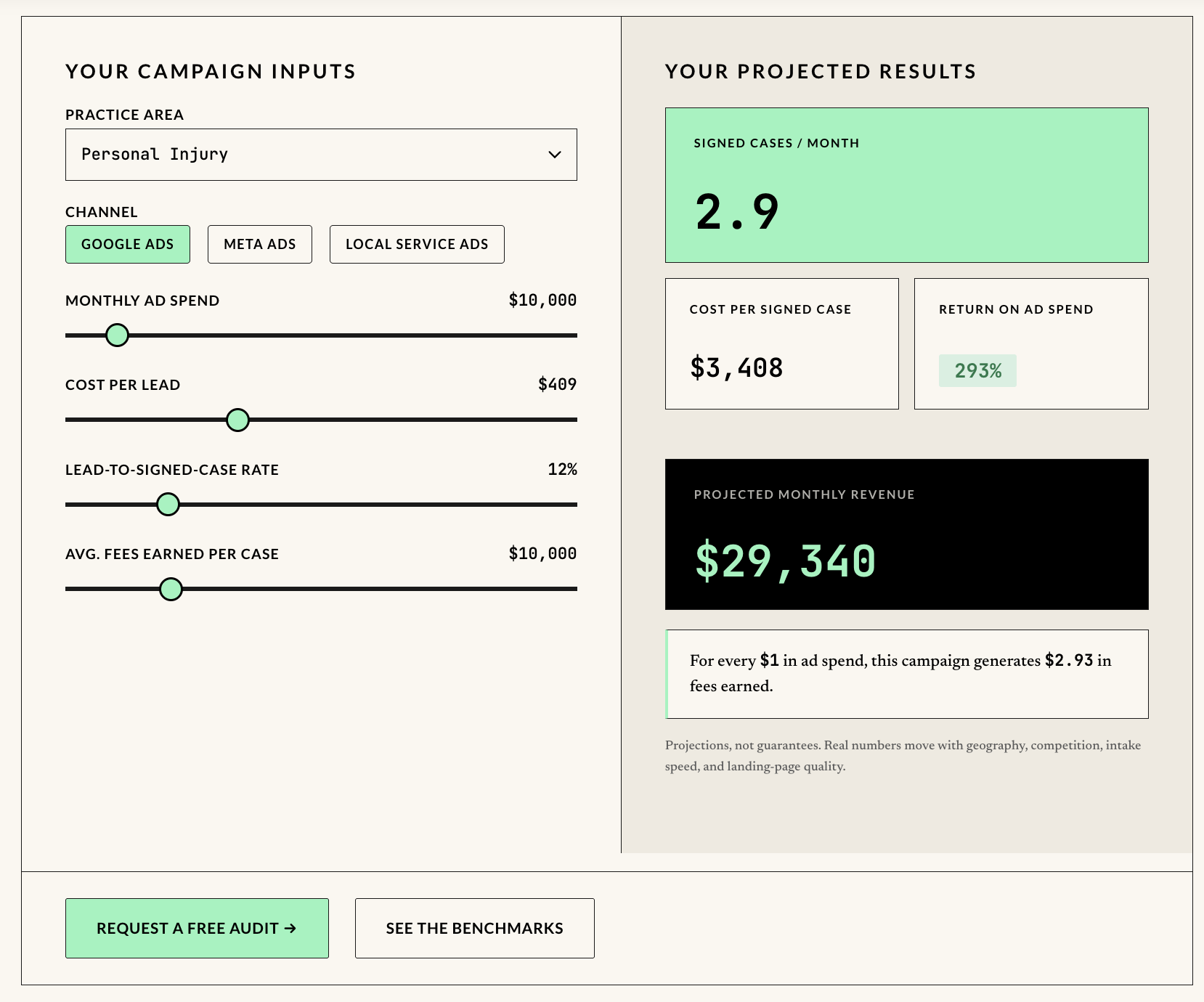Click the Monthly Ad Spend slider handle

pos(117,335)
